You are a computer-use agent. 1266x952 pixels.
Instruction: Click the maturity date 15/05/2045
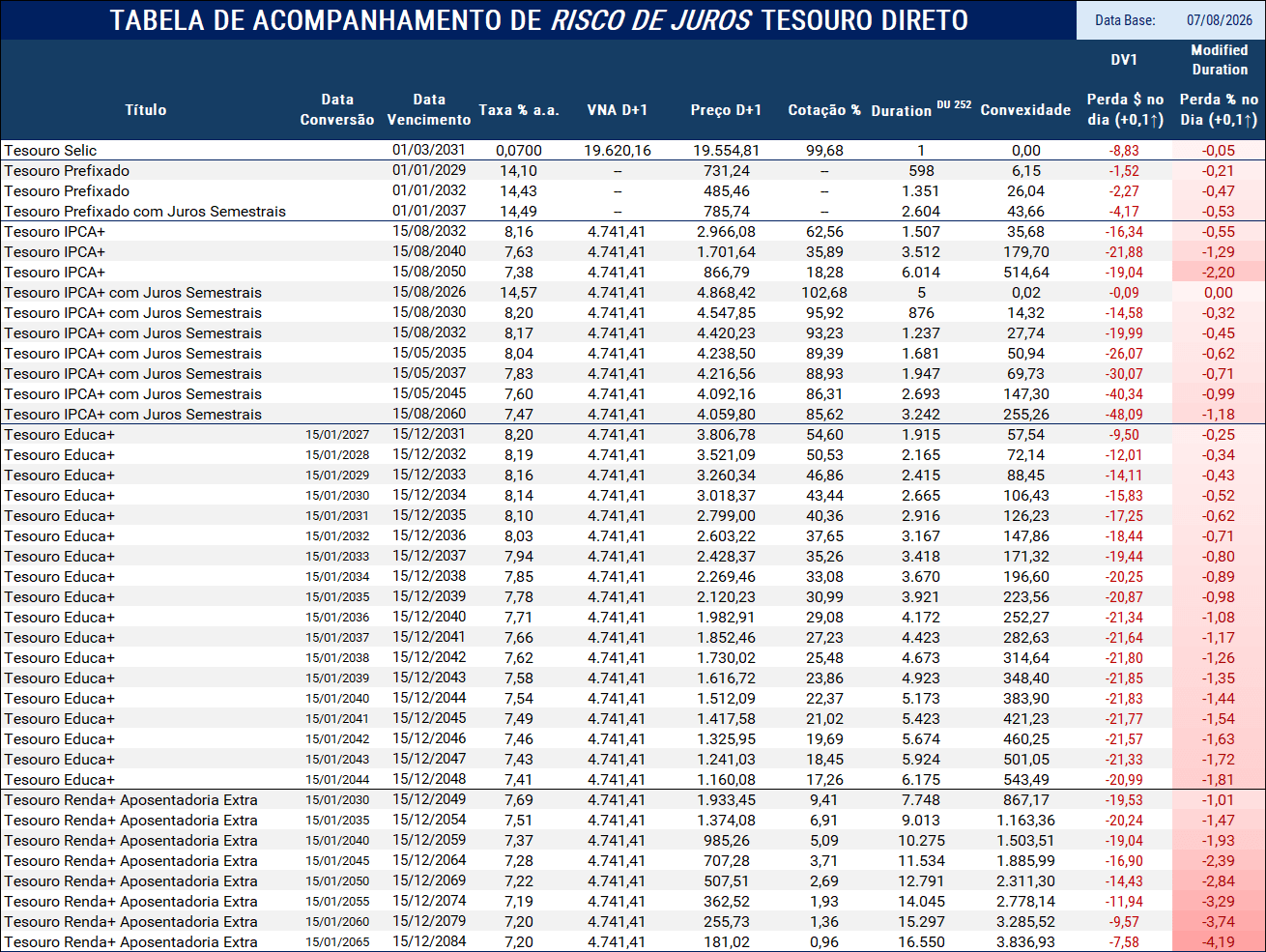point(429,393)
